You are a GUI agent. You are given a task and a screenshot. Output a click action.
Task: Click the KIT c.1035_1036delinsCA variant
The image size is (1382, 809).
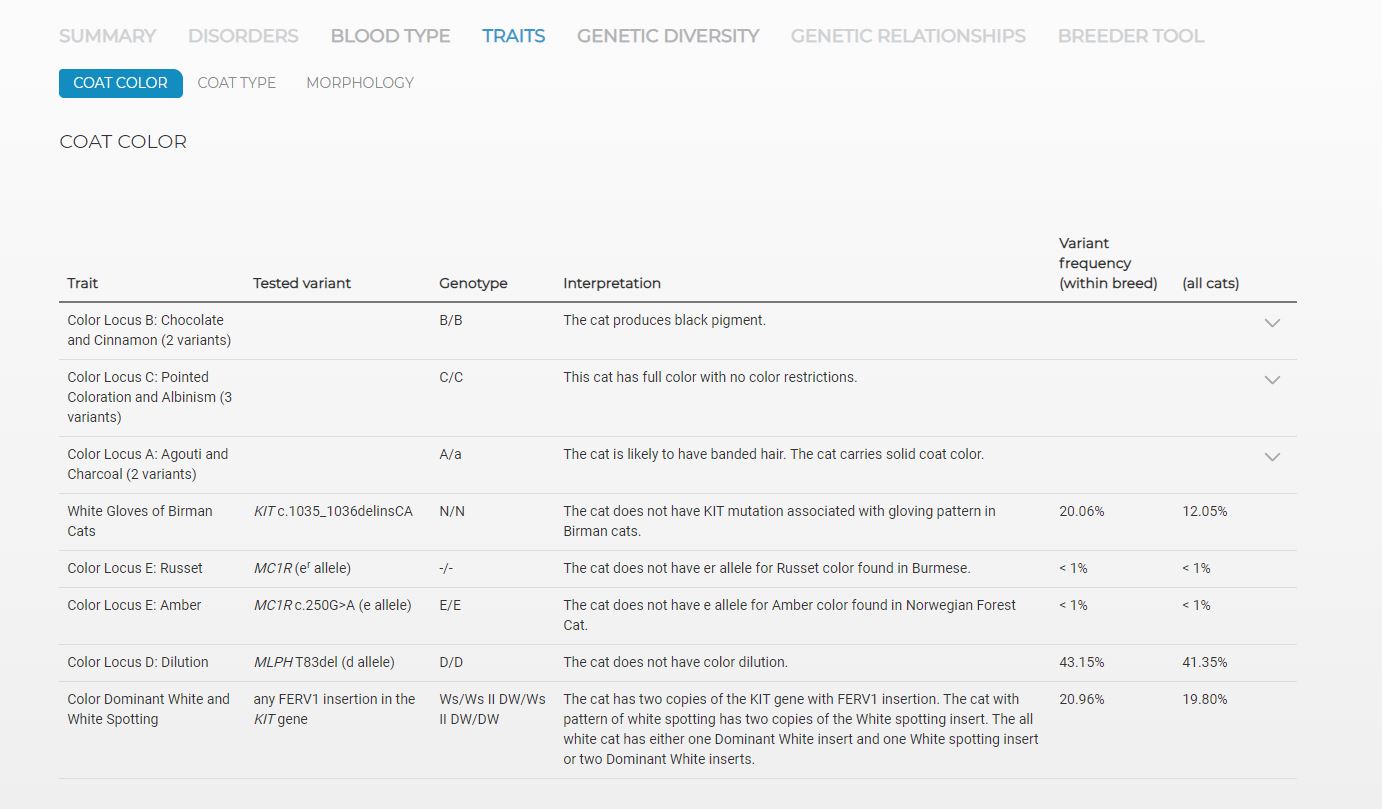click(x=333, y=511)
